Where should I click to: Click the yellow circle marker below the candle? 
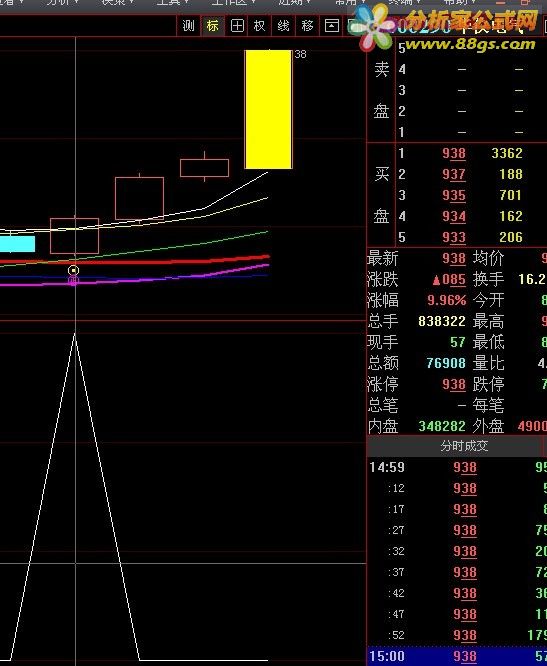[x=73, y=271]
